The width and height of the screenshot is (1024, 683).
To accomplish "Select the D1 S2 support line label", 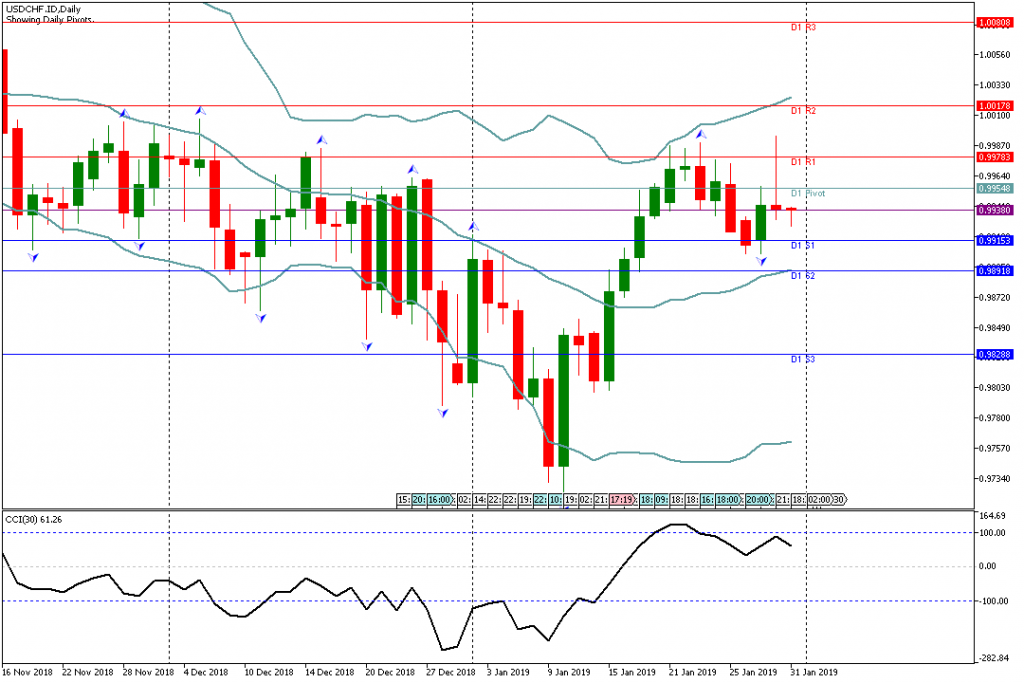I will (804, 275).
